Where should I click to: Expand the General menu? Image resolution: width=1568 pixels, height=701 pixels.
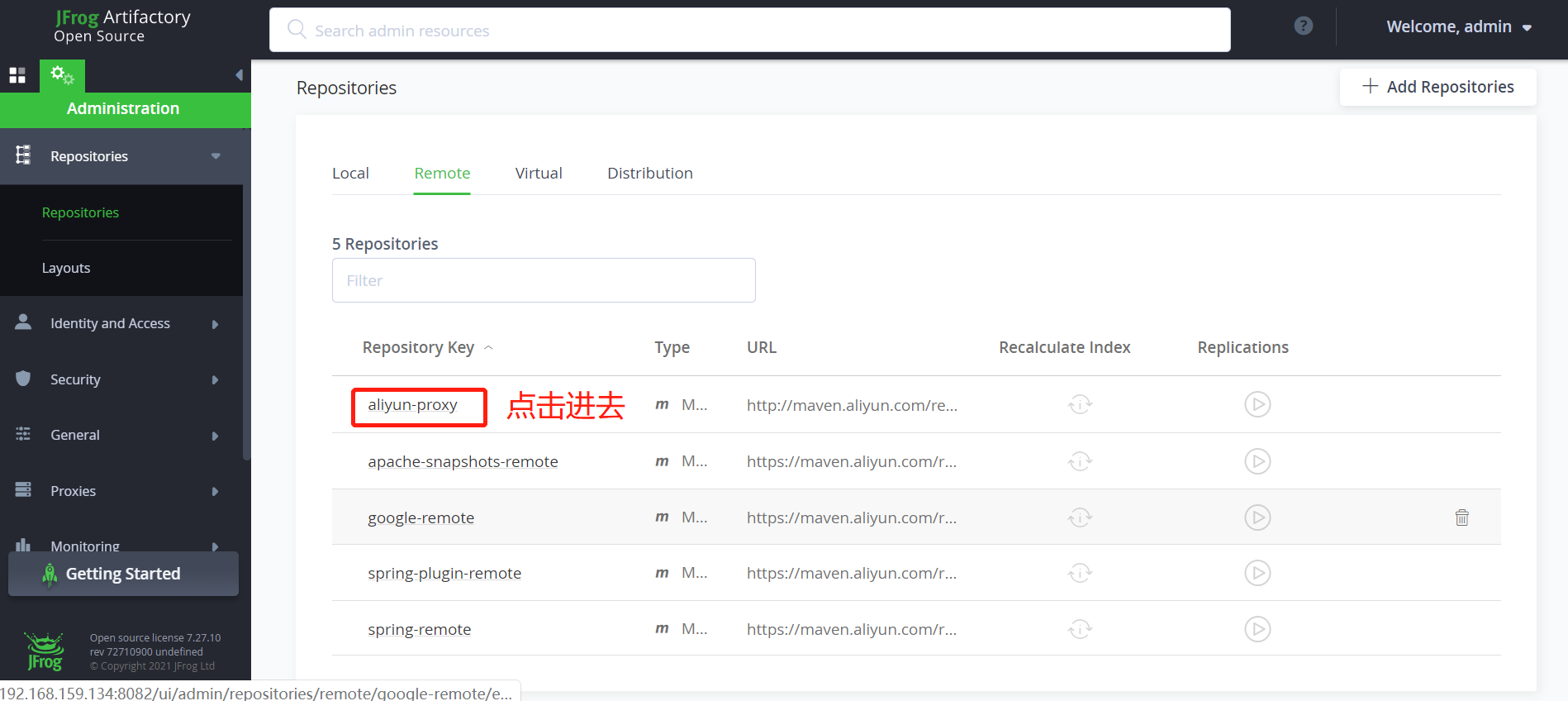click(215, 436)
